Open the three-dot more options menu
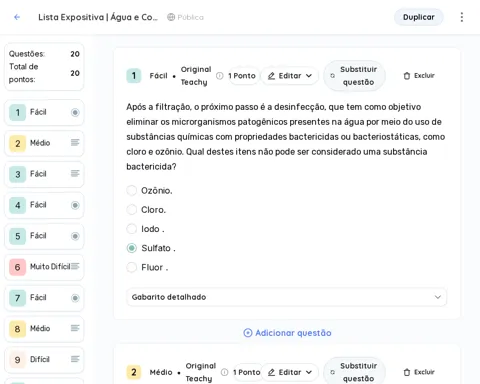The image size is (480, 384). click(x=462, y=17)
